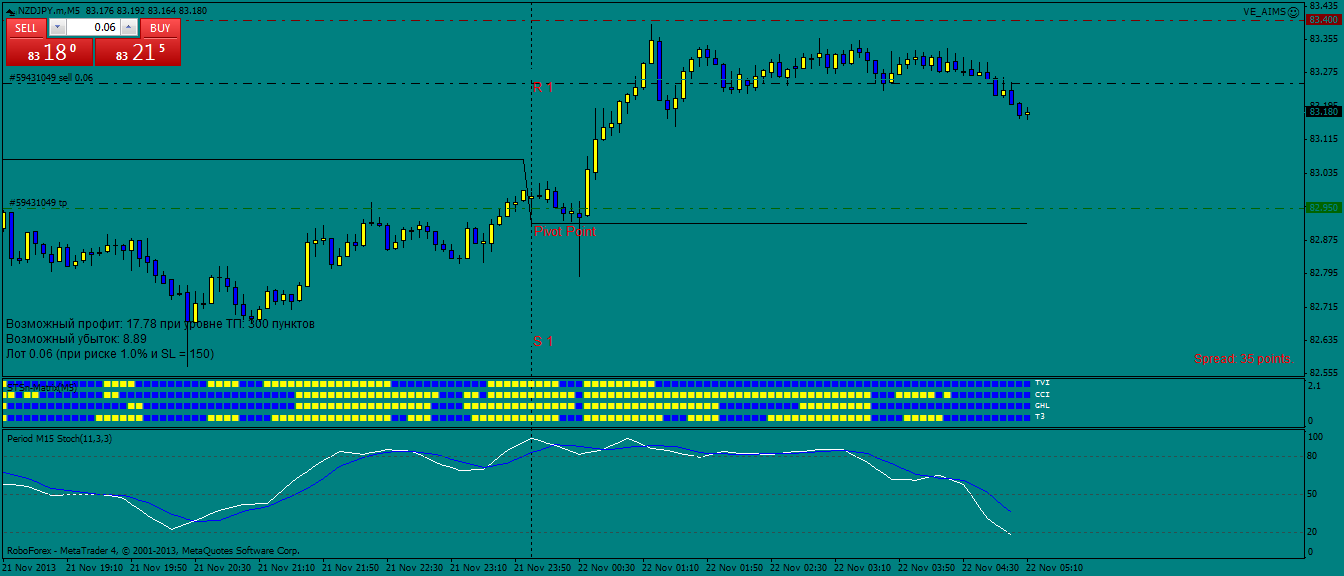Screen dimensions: 1344x576
Task: Click the 'Pivot Point' label
Action: pos(564,231)
